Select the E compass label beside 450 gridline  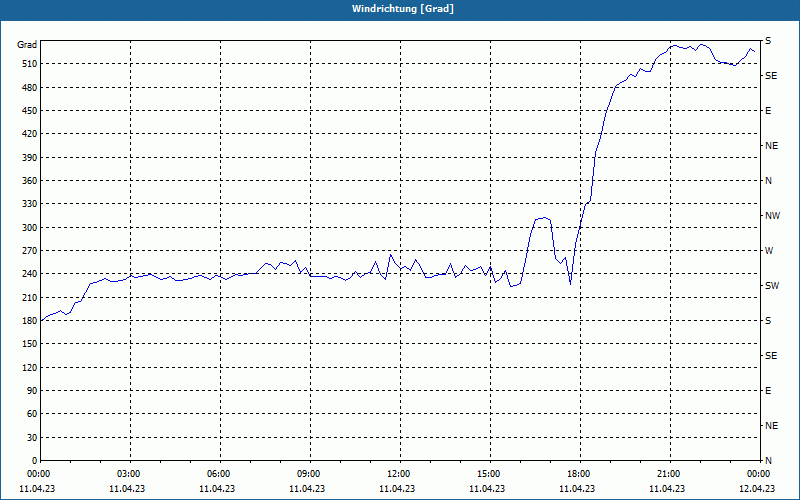point(768,111)
